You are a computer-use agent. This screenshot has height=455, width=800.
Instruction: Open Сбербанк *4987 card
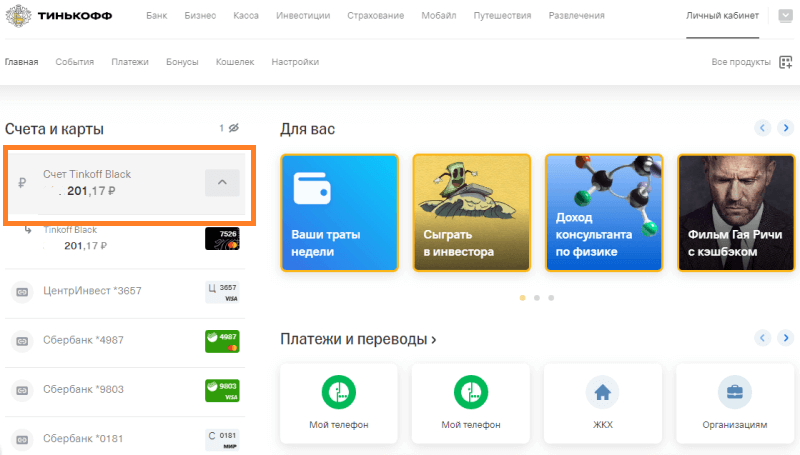[x=83, y=340]
